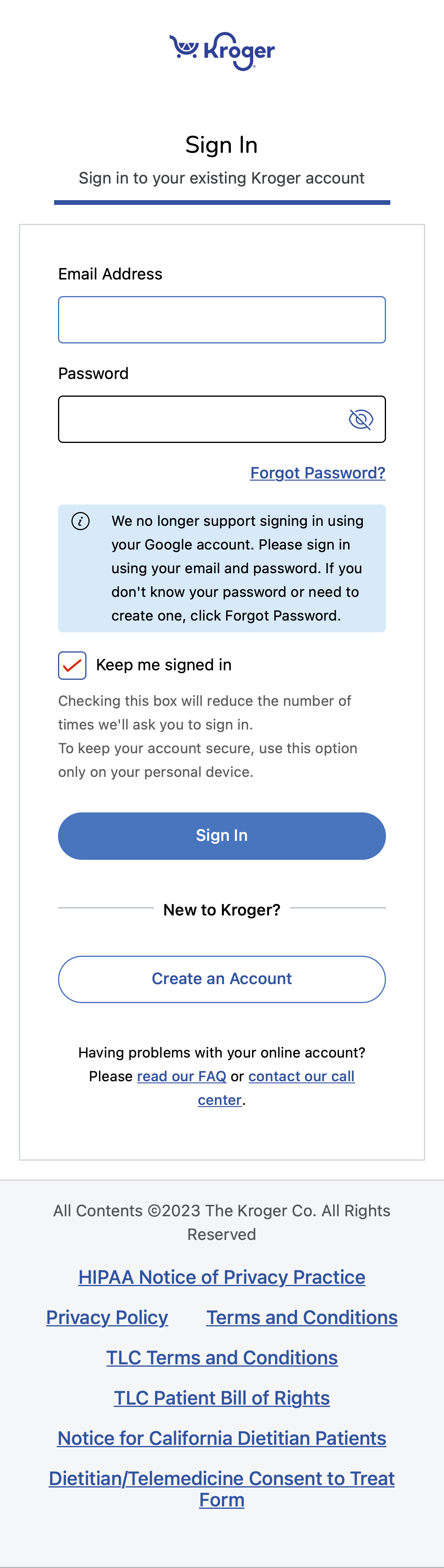Open Notice for California Dietitian Patients
This screenshot has width=444, height=1568.
click(x=221, y=1438)
